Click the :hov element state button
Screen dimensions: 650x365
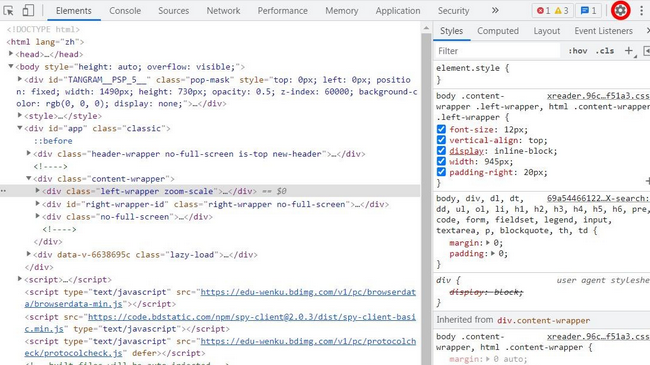click(577, 51)
